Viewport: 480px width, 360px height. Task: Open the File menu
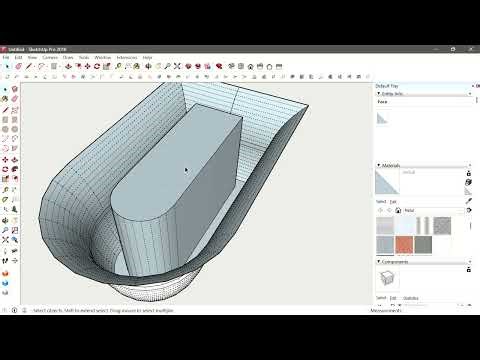pyautogui.click(x=6, y=58)
